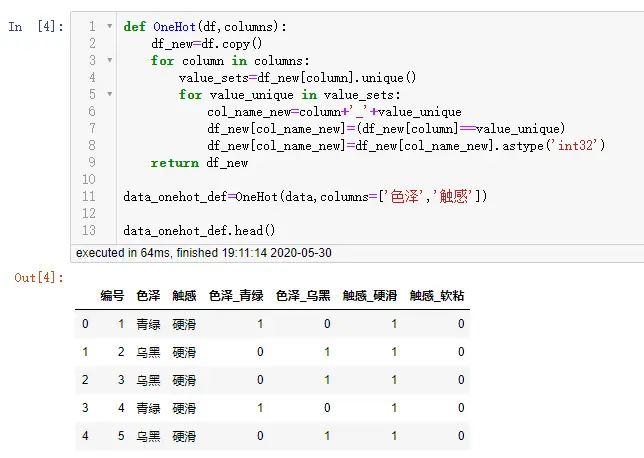Select the 触感_硬滑 column header
This screenshot has width=644, height=458.
coord(370,296)
